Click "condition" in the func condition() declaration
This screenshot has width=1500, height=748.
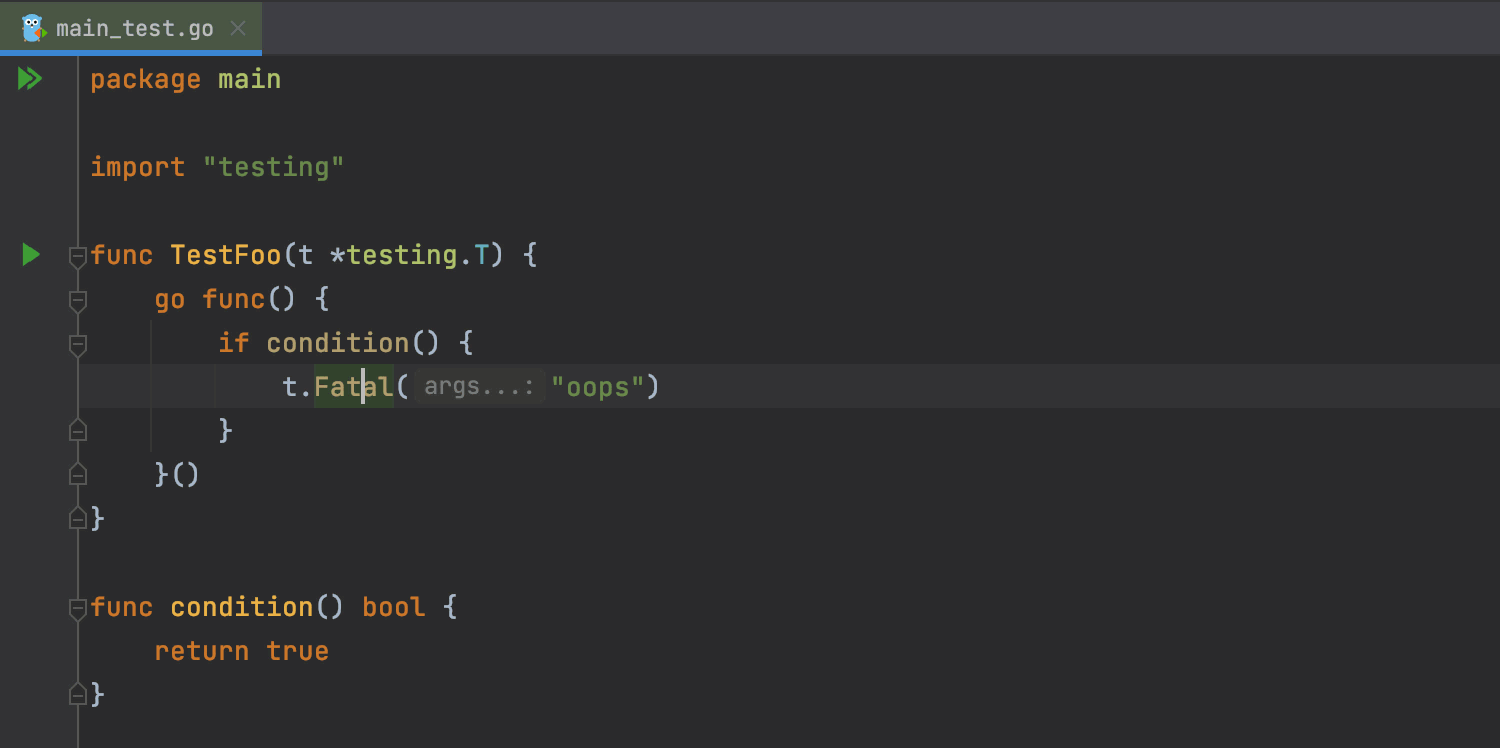pos(242,607)
